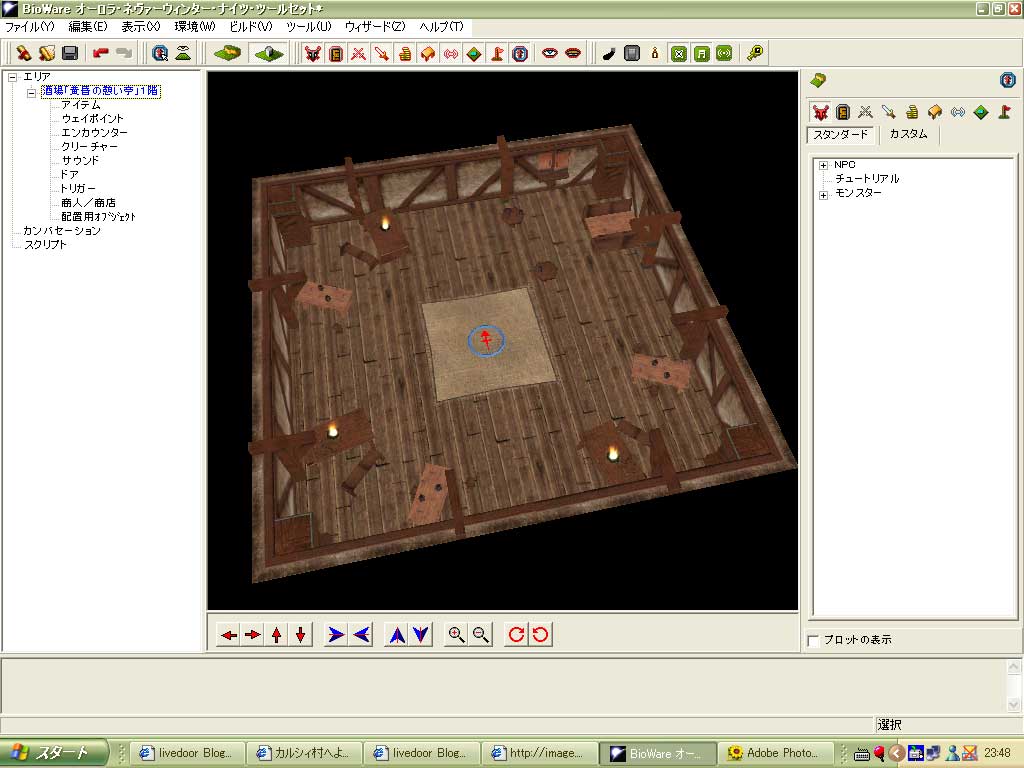1024x768 pixels.
Task: Pan camera up with red up arrow
Action: [x=276, y=635]
